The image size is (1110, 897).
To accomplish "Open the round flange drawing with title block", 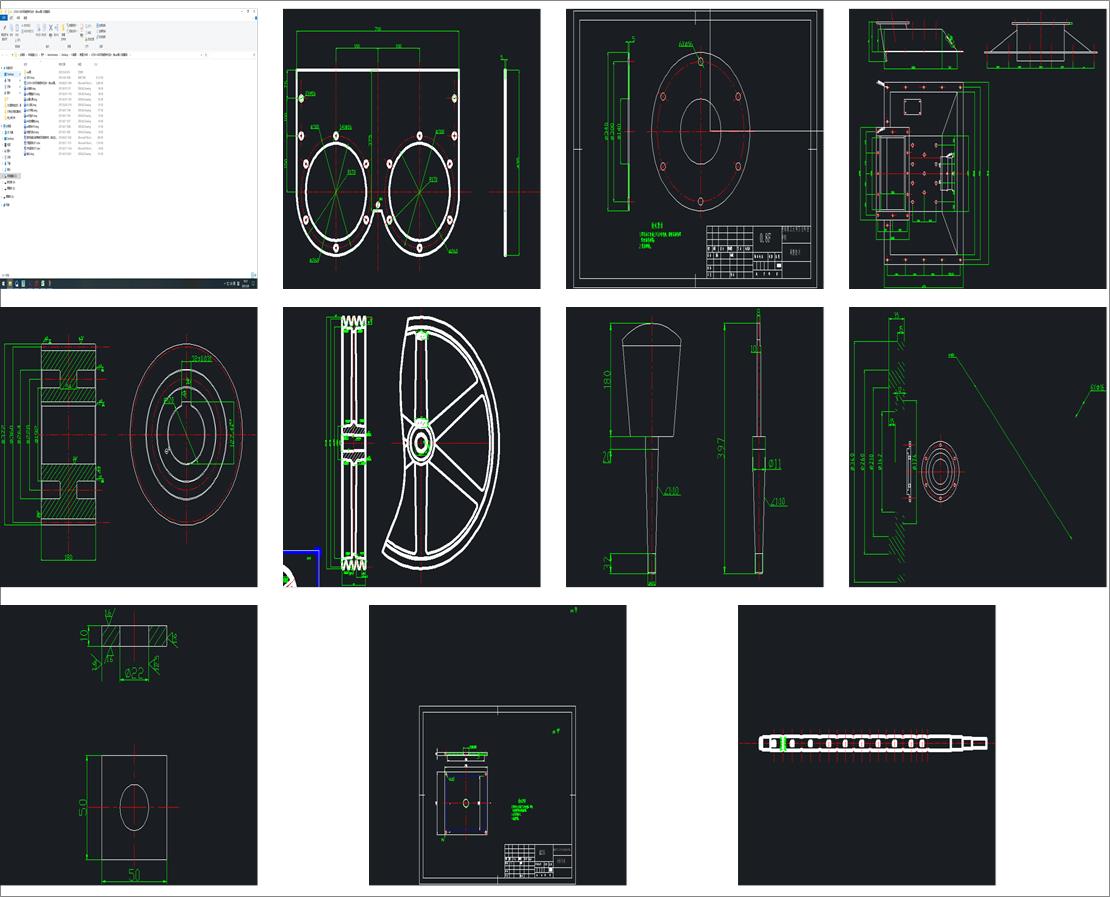I will [x=694, y=149].
